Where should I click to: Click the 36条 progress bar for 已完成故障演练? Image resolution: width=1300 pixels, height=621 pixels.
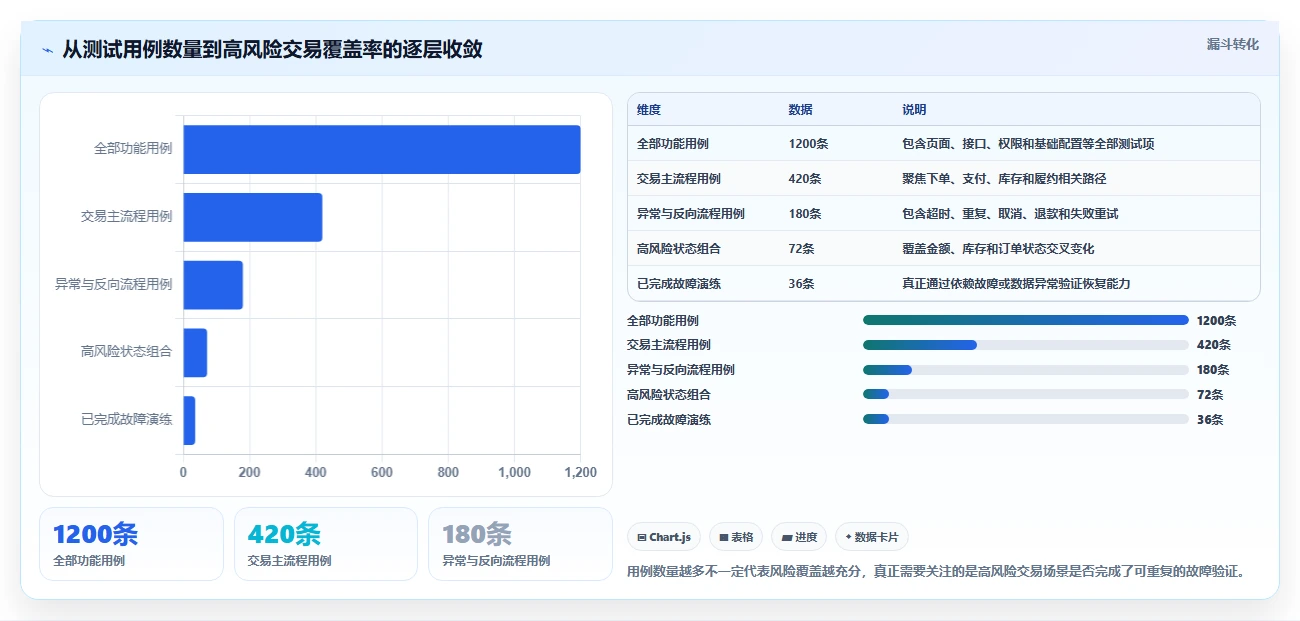coord(1025,420)
